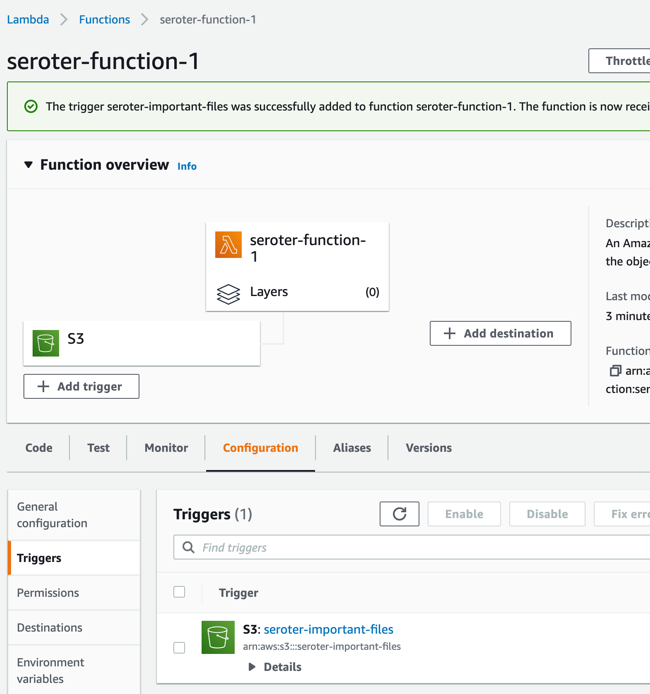Expand the trigger Details disclosure

[252, 667]
